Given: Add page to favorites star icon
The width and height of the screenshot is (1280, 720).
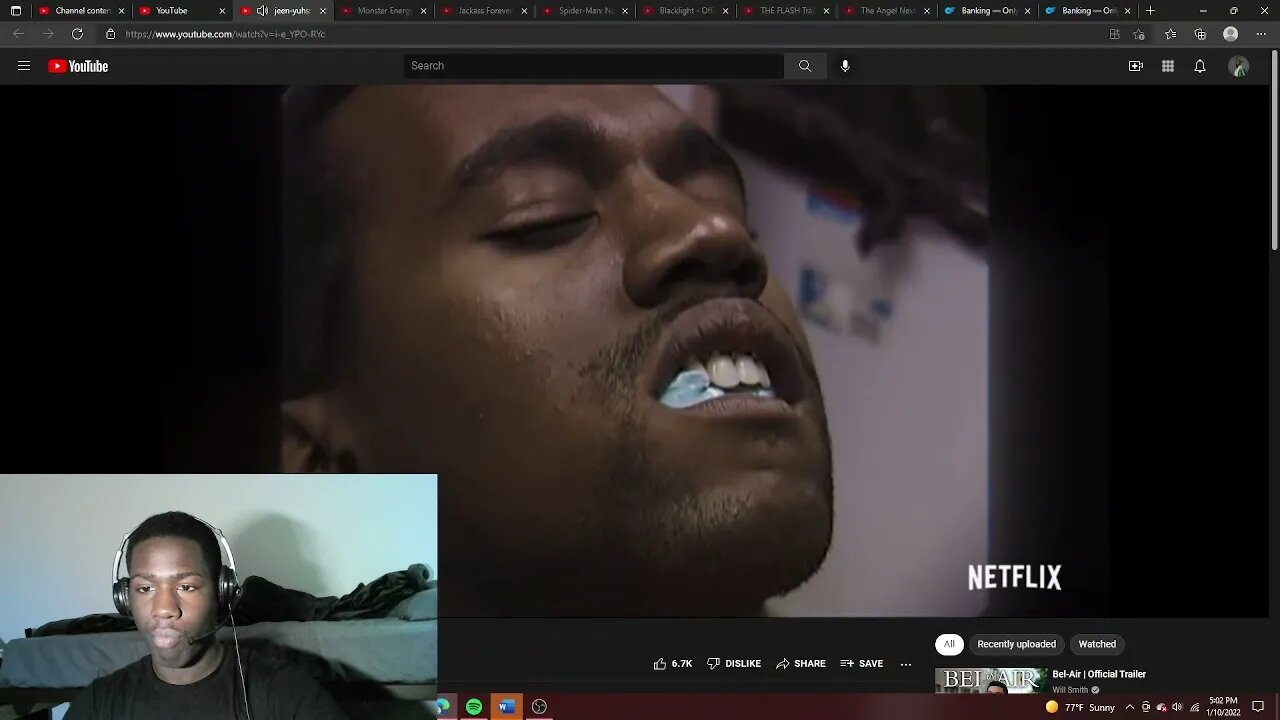Looking at the screenshot, I should click(x=1139, y=34).
